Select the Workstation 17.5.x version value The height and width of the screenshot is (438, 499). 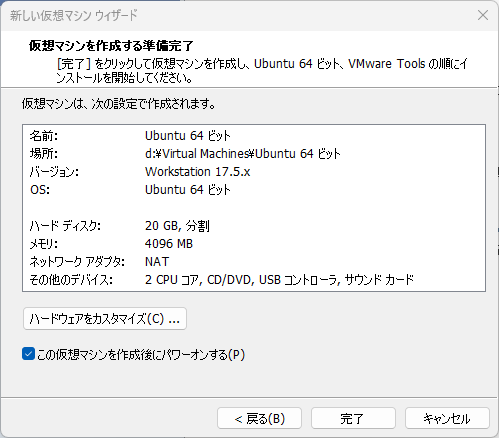tap(197, 172)
